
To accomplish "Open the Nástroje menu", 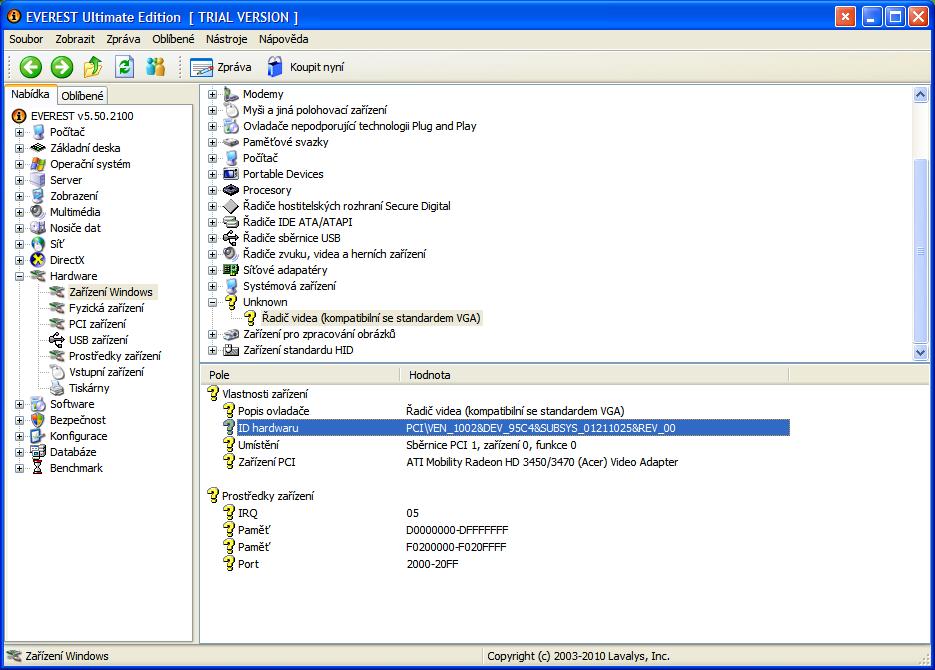I will pyautogui.click(x=226, y=39).
